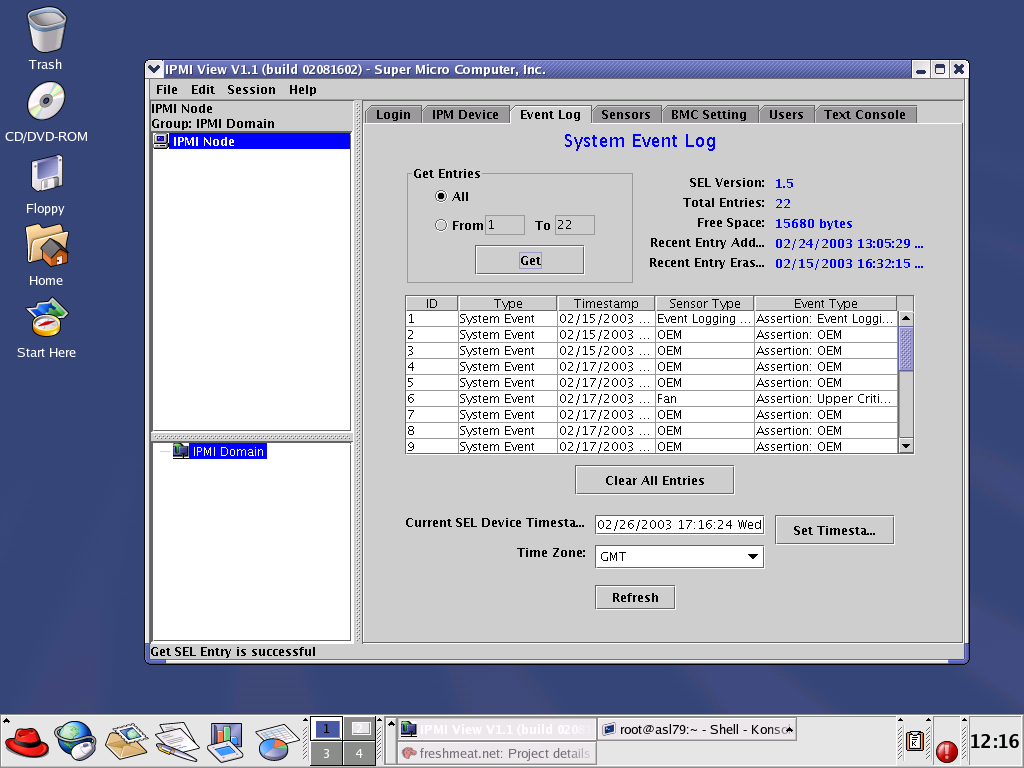
Task: Click the event table scroll up arrow
Action: (x=906, y=319)
